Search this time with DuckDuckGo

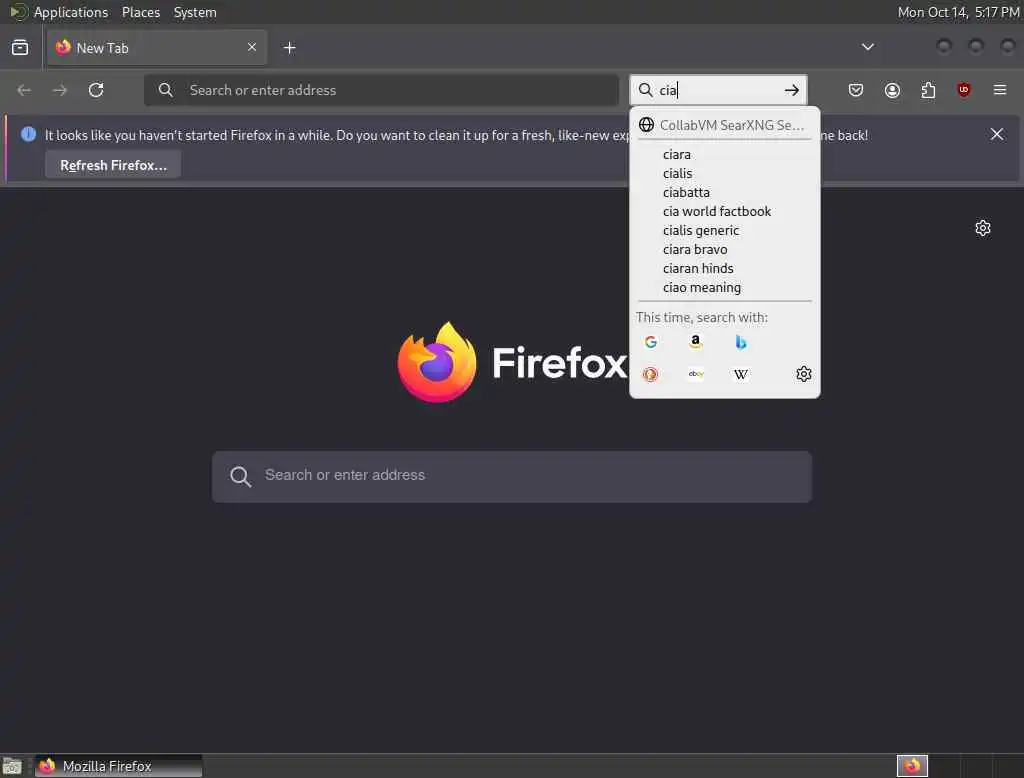[x=650, y=374]
